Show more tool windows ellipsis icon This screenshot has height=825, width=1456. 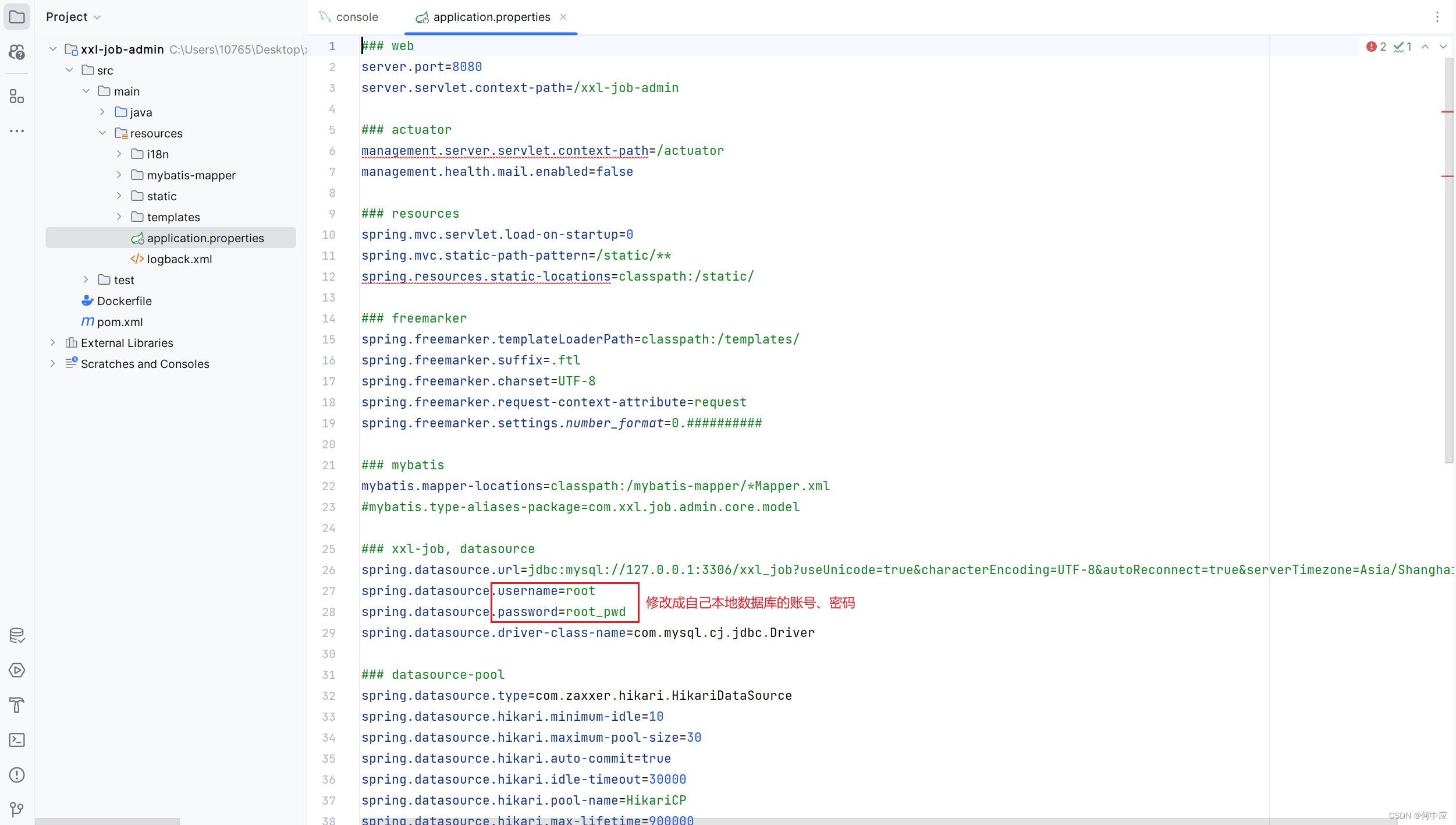[17, 131]
